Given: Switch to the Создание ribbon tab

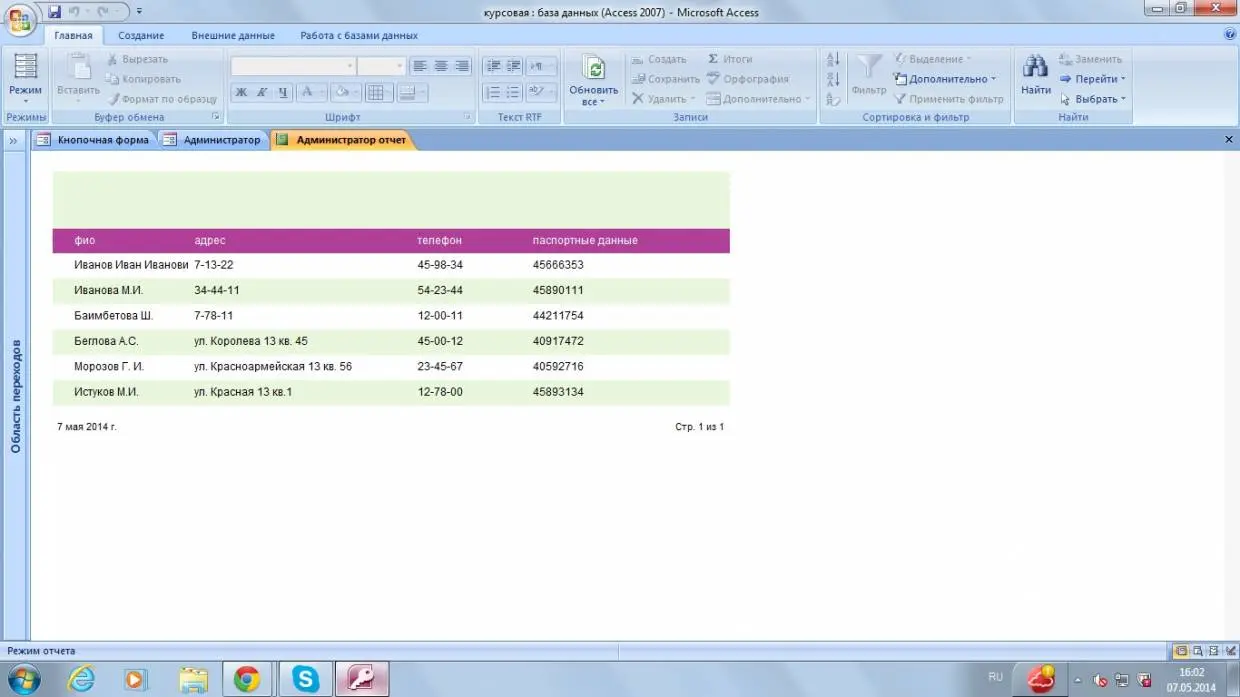Looking at the screenshot, I should [141, 35].
